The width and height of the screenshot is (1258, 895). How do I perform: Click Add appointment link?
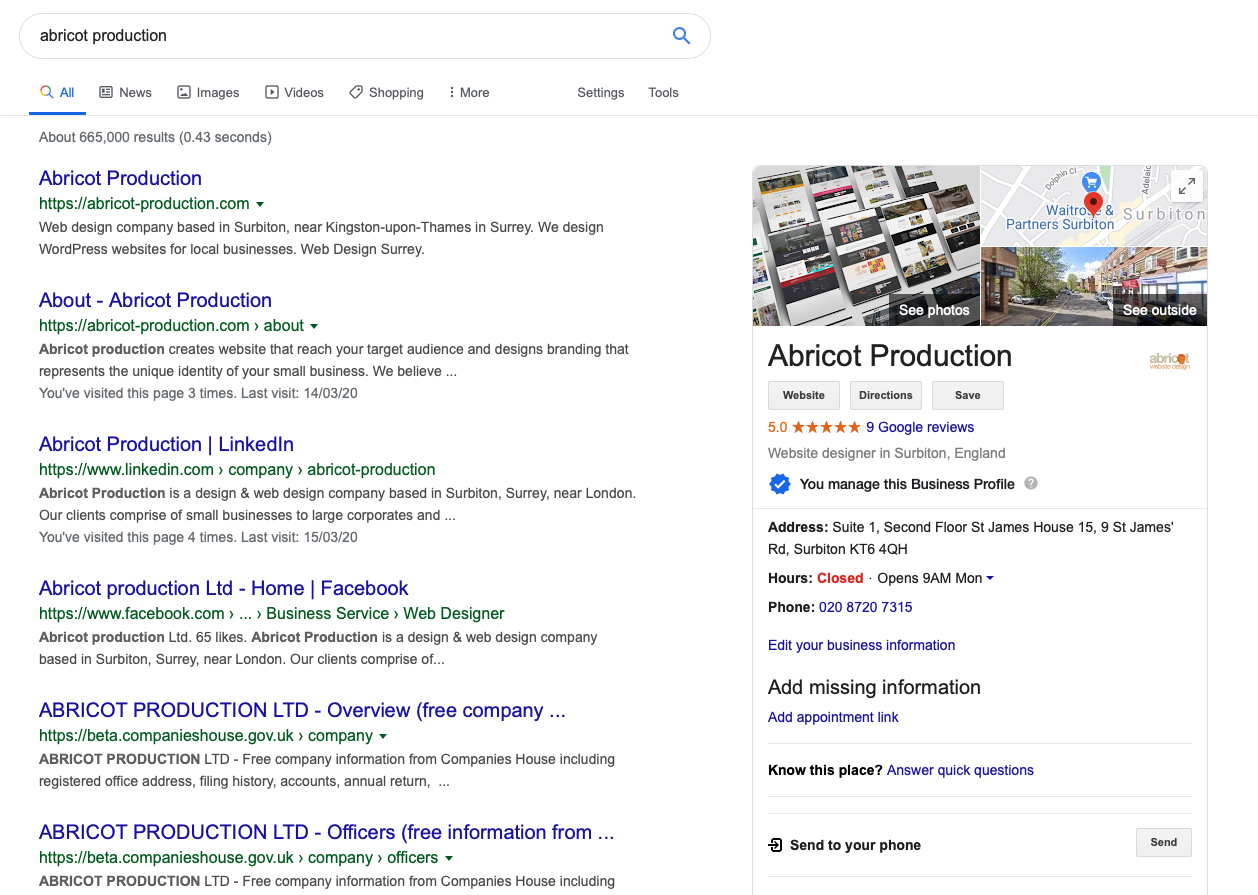click(833, 717)
